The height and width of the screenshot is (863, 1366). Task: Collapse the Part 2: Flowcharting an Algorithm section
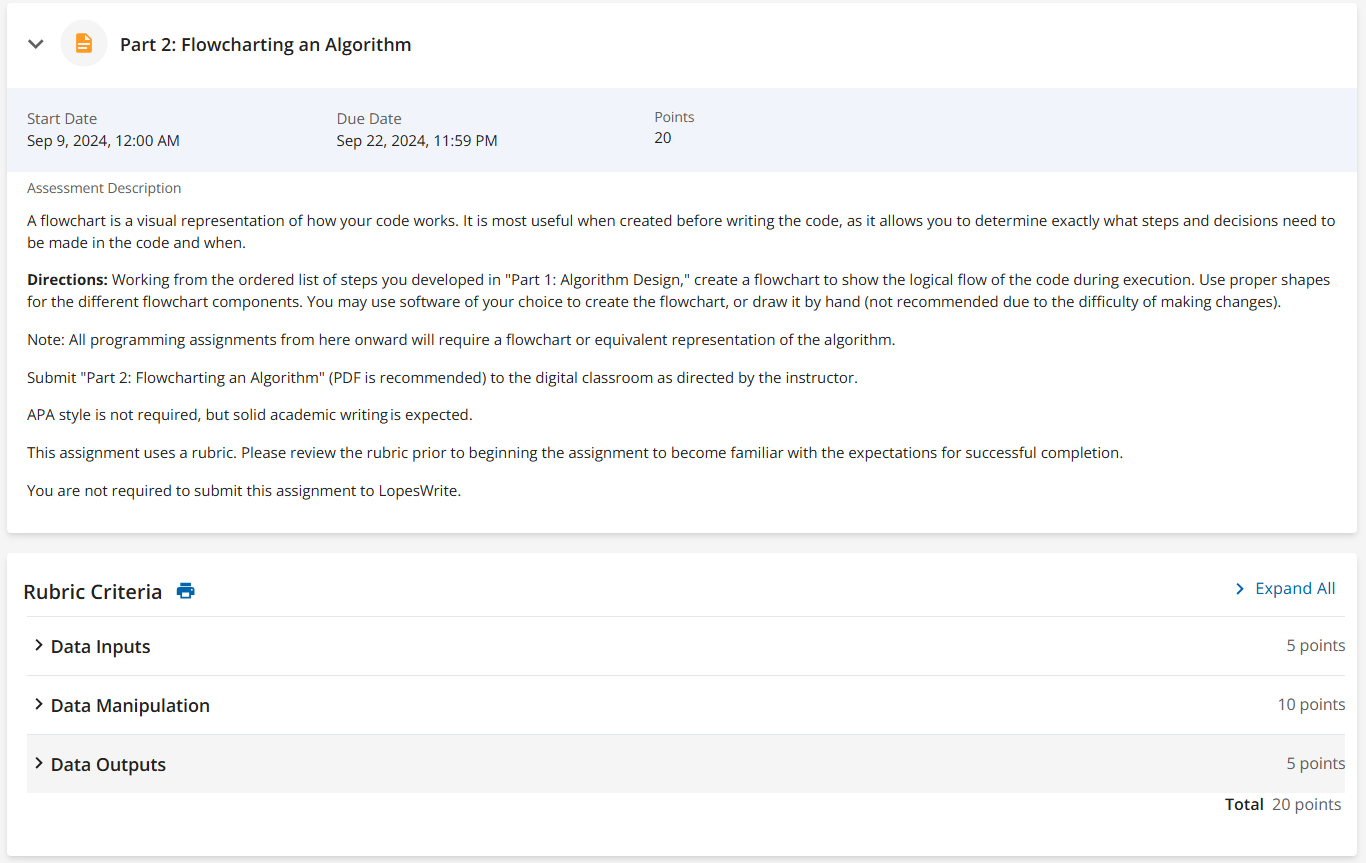pos(35,44)
